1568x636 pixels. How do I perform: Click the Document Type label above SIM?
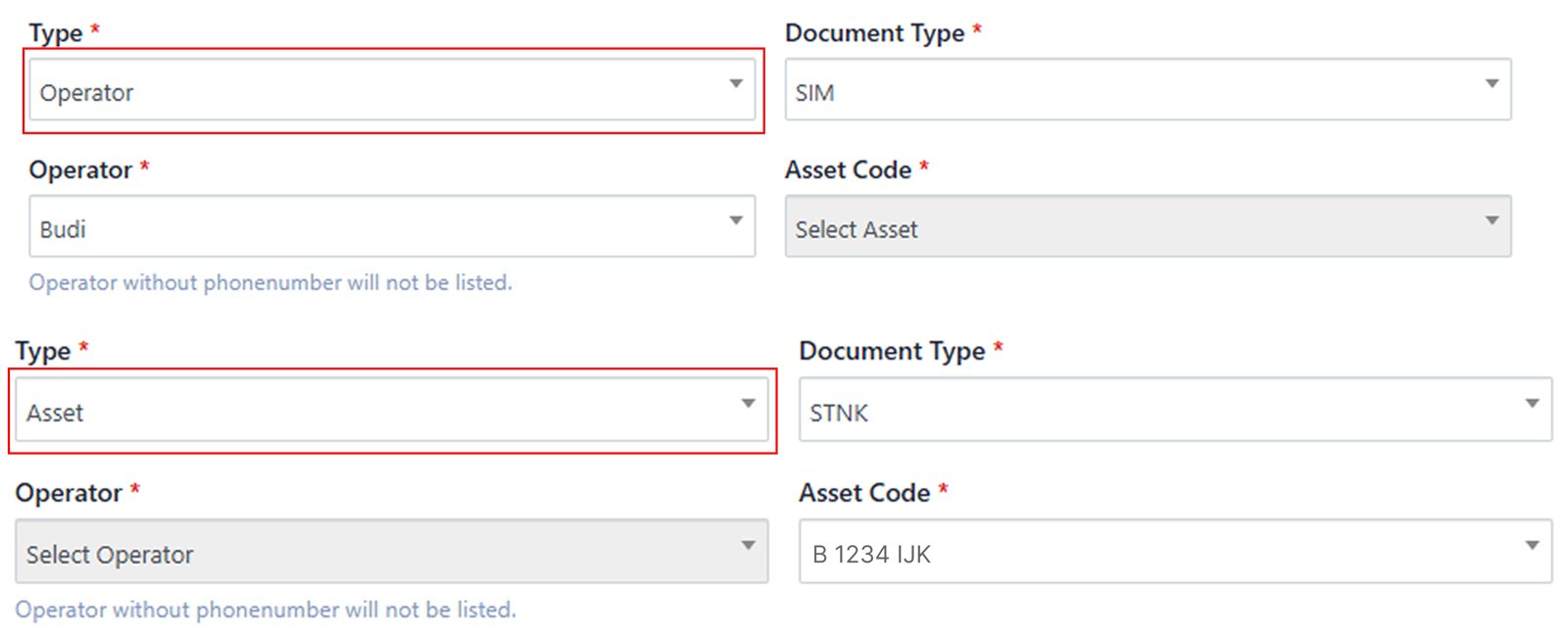[874, 33]
